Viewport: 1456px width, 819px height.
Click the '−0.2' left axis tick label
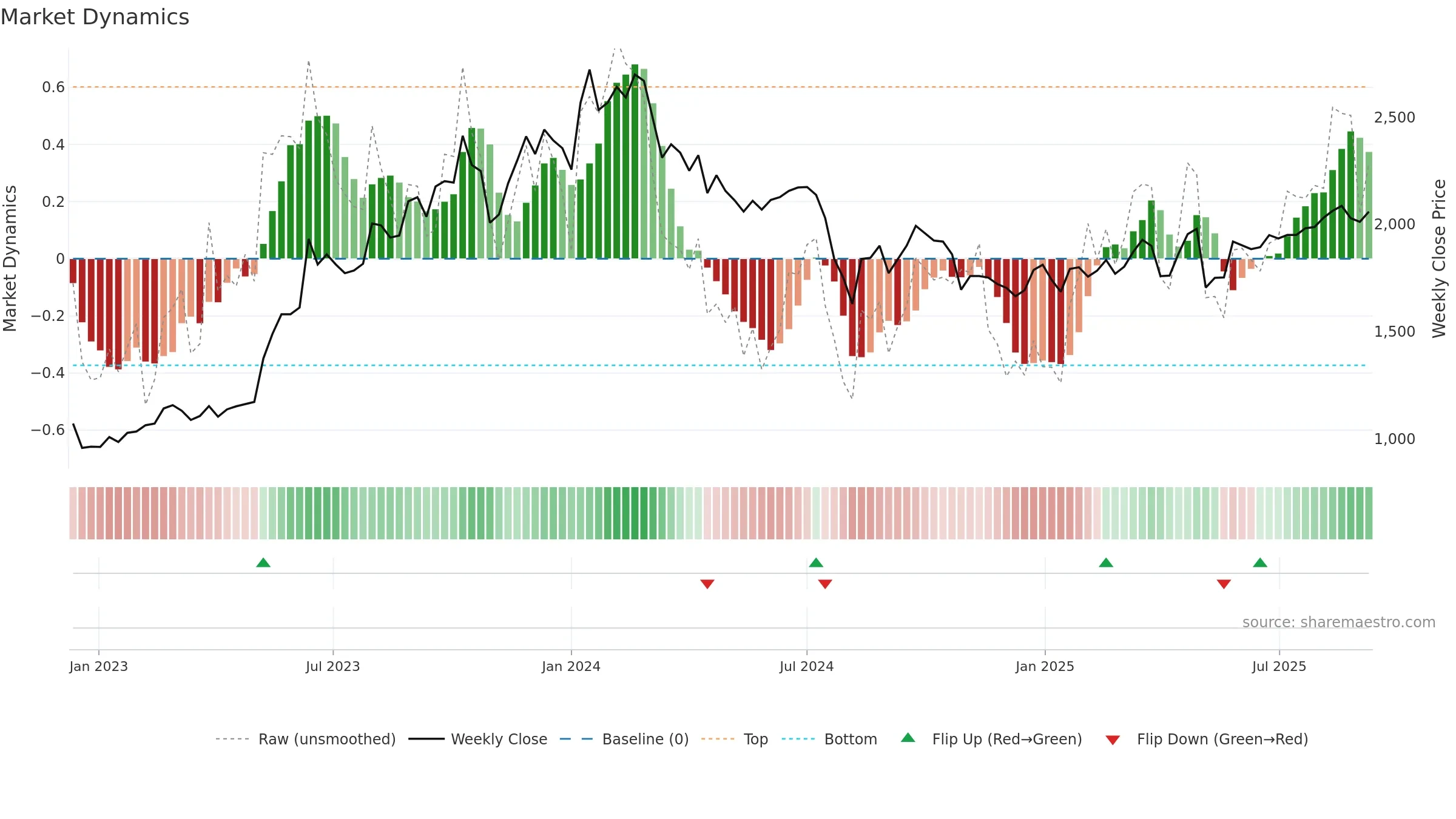coord(48,316)
